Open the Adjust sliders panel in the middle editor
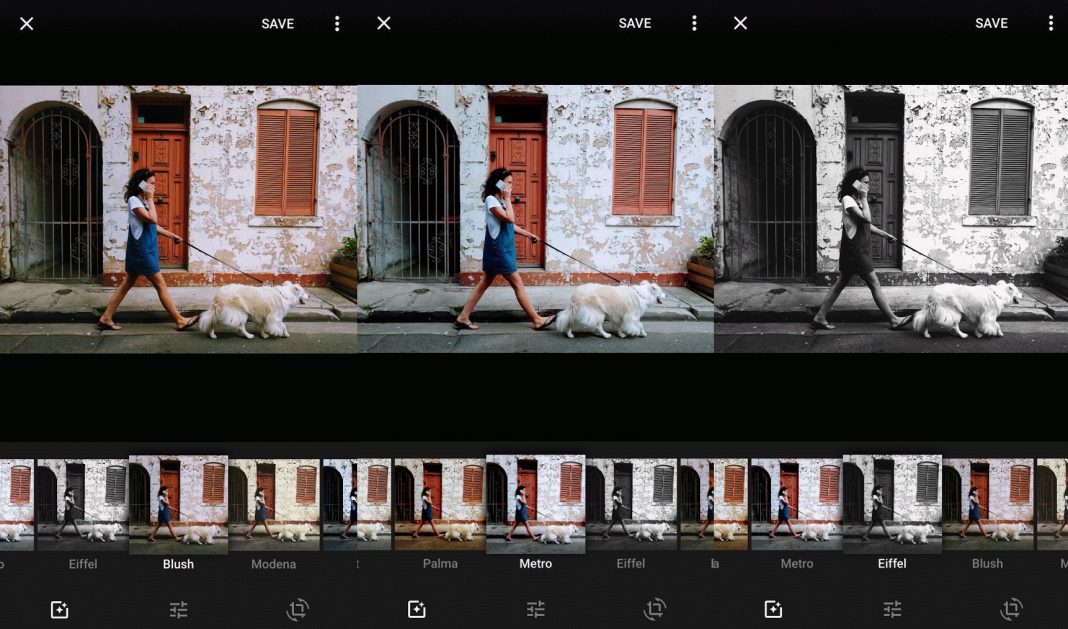Screen dimensions: 1068x629 point(535,609)
